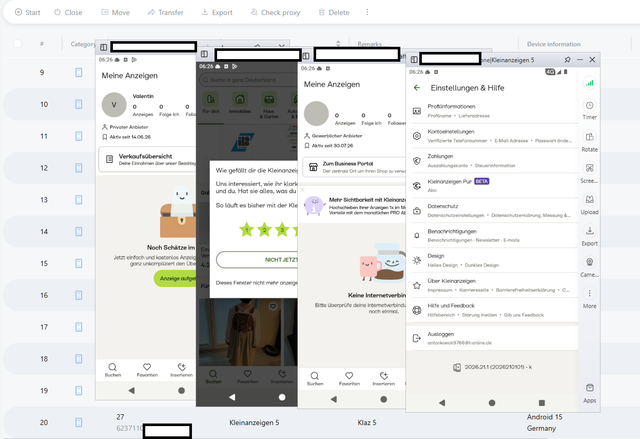
Task: Tap Favoriten tab in third phone window
Action: (x=349, y=379)
